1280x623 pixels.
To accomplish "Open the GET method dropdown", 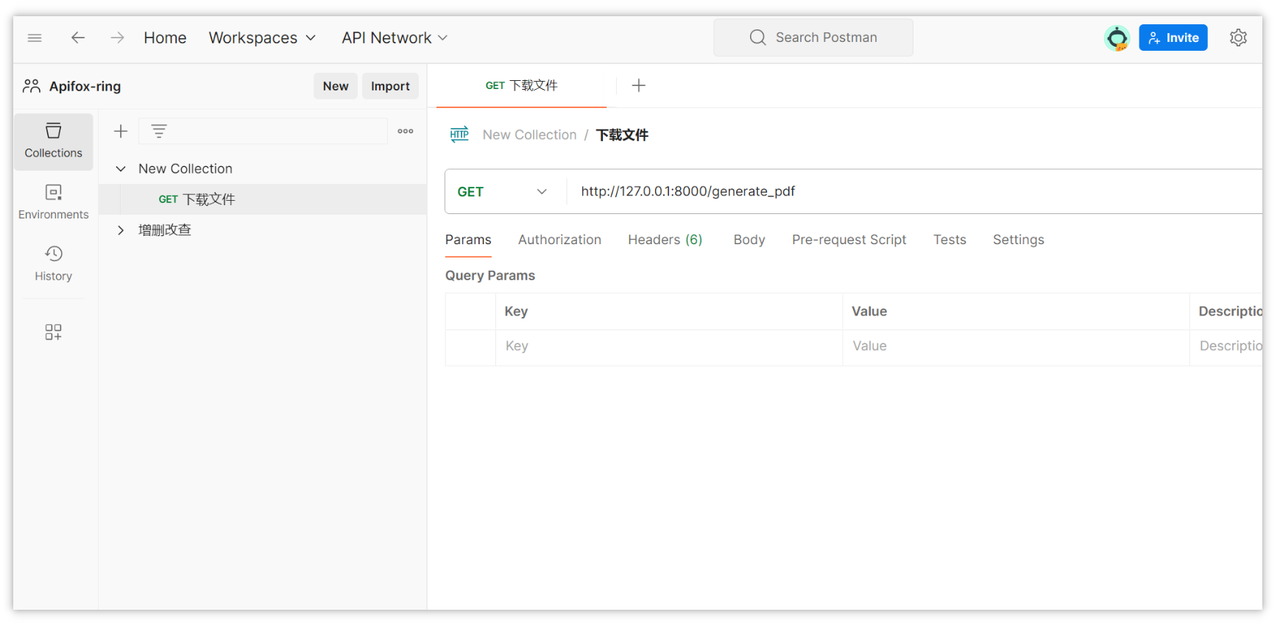I will pyautogui.click(x=503, y=192).
